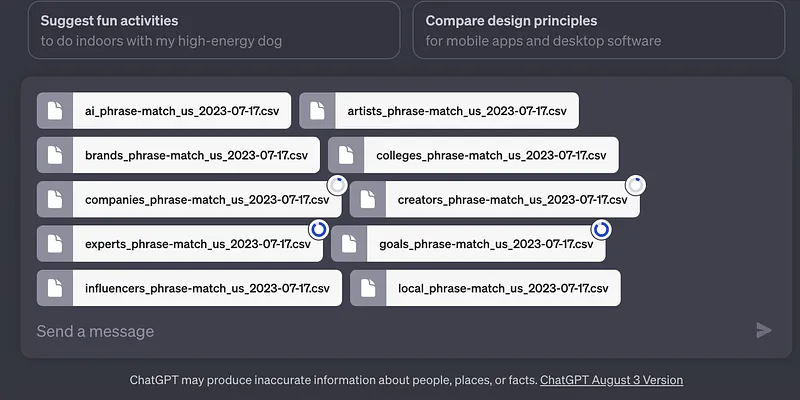Click creators_phrase-match_us_2023-07-17.csv file name

(513, 200)
